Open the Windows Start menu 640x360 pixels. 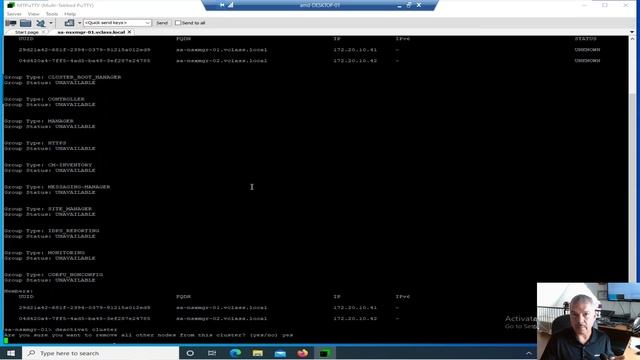pos(11,353)
